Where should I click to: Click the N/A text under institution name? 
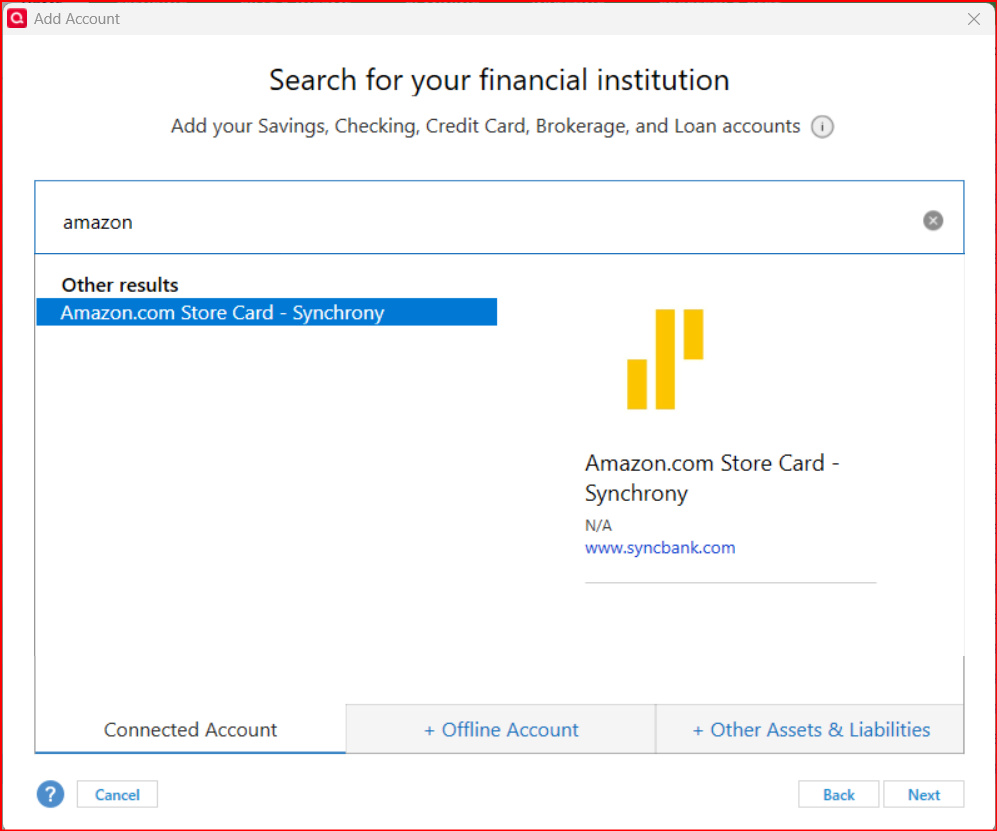[x=598, y=525]
